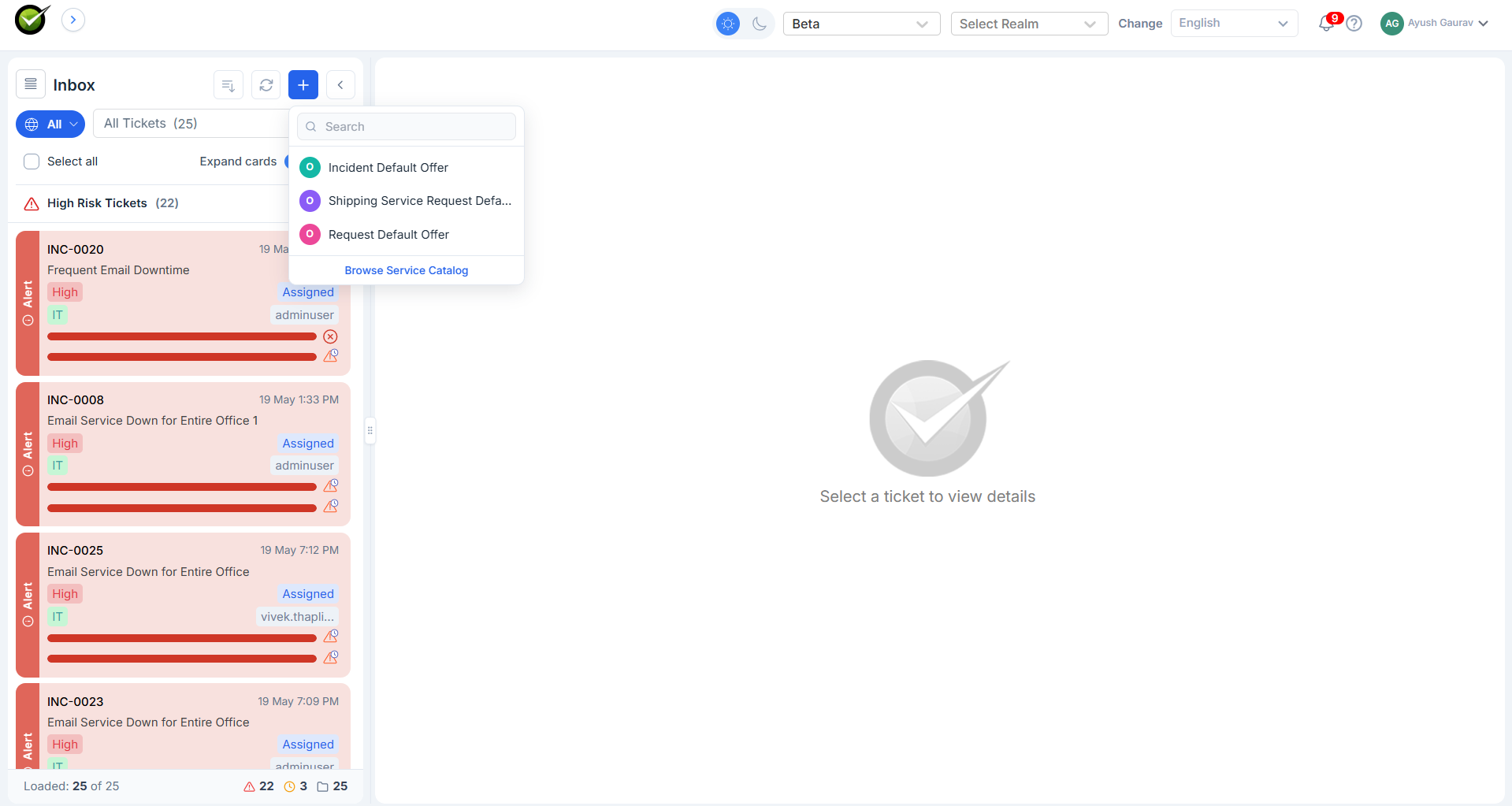Click the Alert strip on INC-0020

pyautogui.click(x=28, y=303)
